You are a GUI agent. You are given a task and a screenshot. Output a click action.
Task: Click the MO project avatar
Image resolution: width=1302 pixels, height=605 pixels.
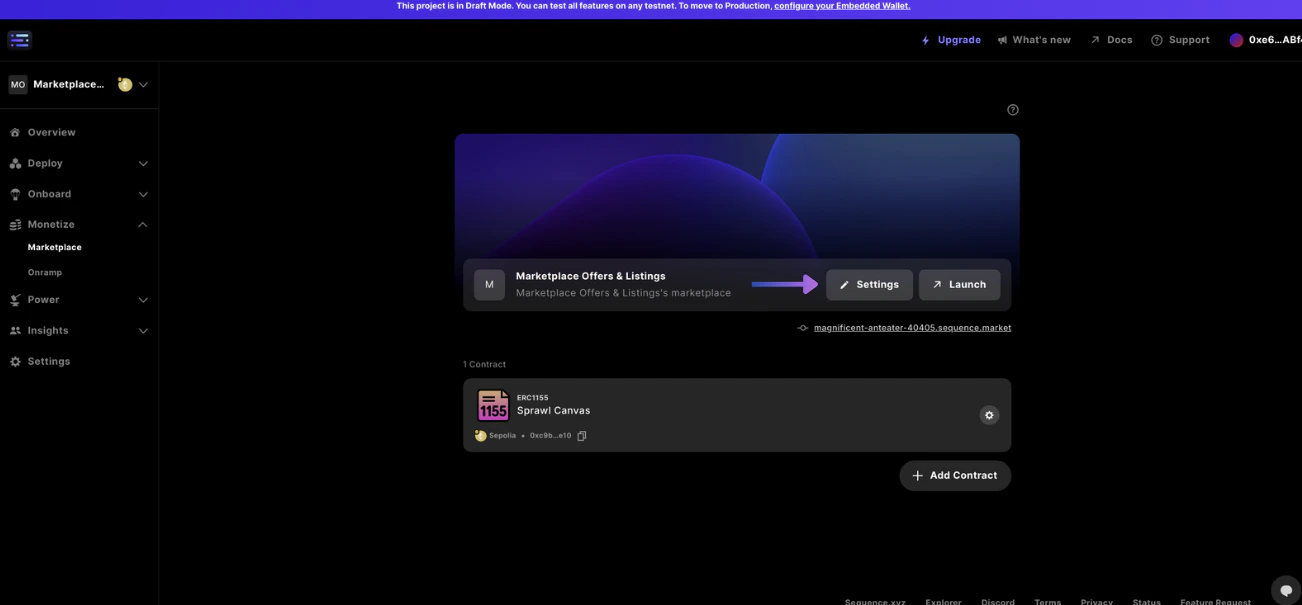click(18, 85)
